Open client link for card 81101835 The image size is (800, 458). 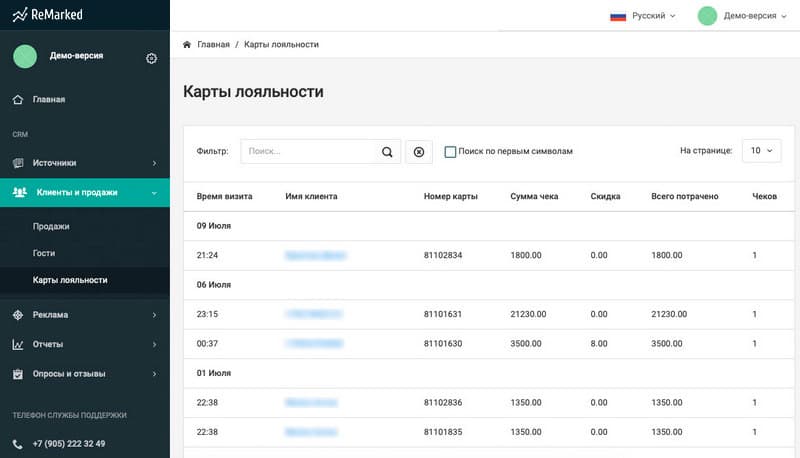tap(311, 432)
